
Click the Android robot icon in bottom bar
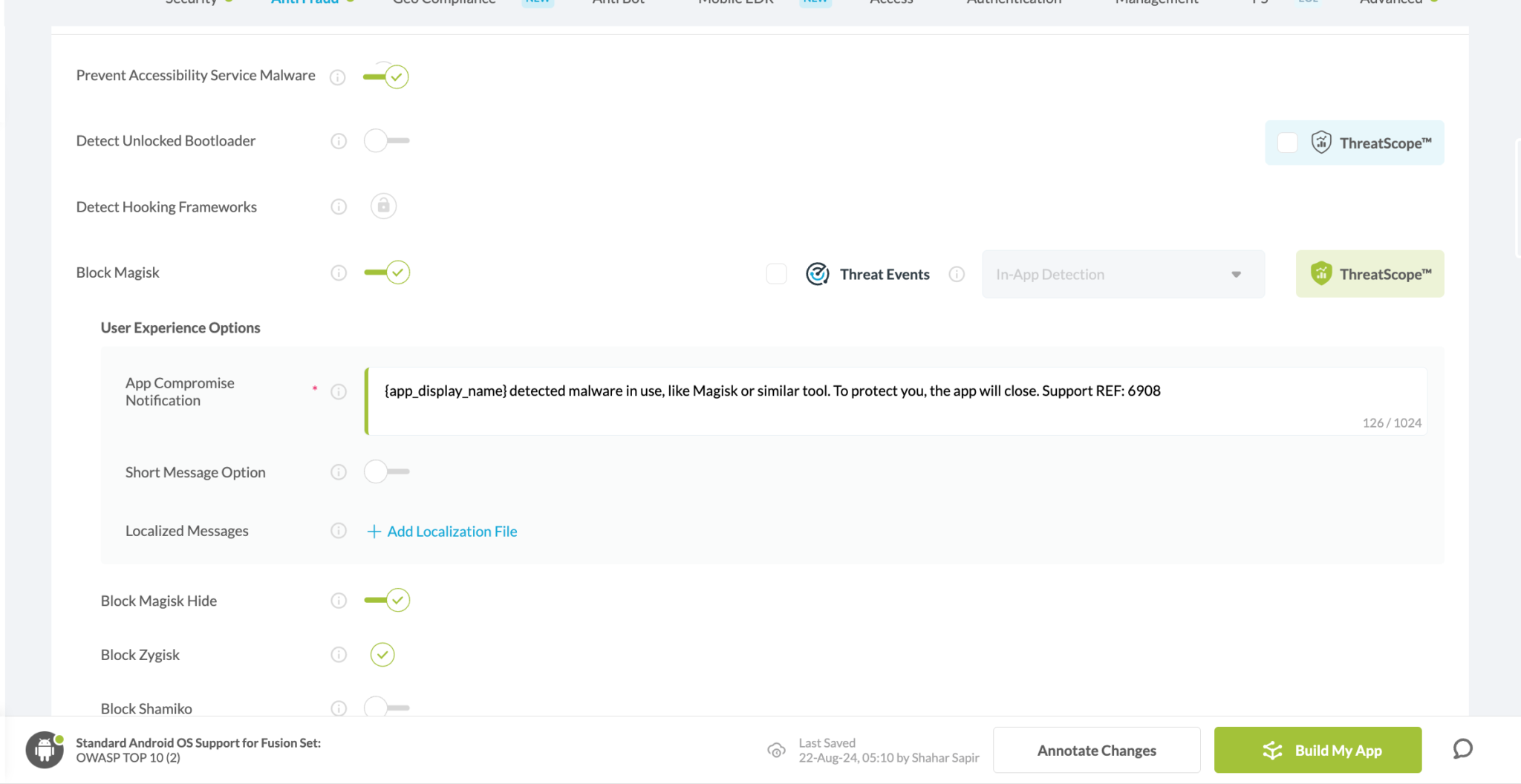[45, 750]
